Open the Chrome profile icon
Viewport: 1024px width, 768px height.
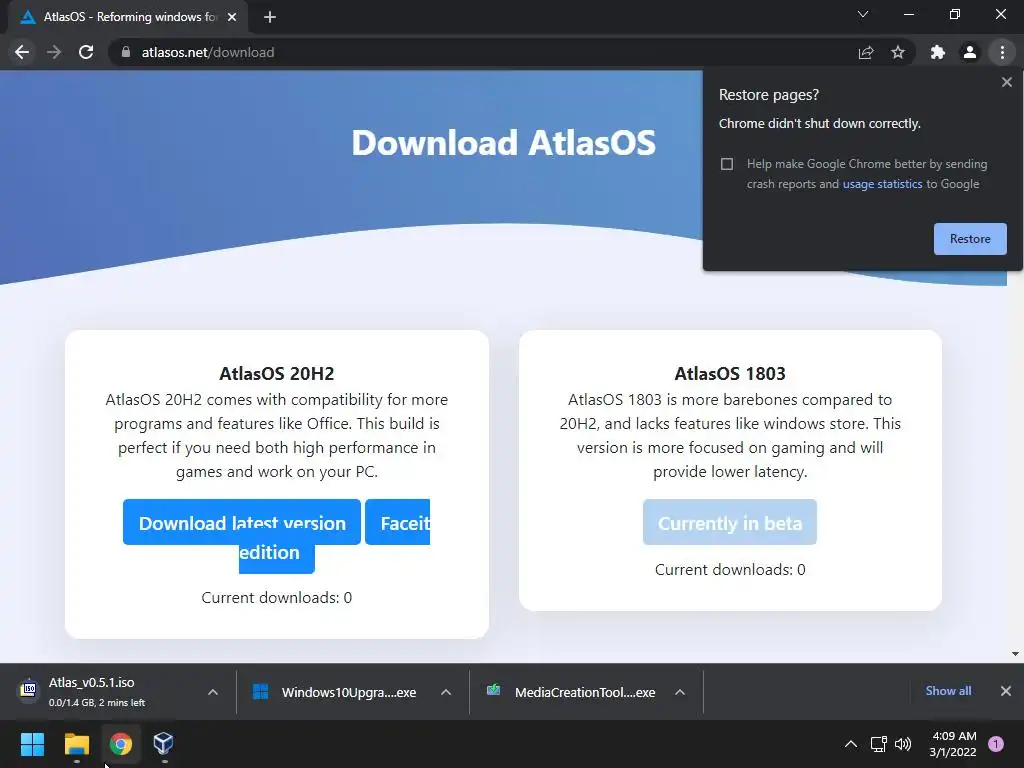(970, 52)
